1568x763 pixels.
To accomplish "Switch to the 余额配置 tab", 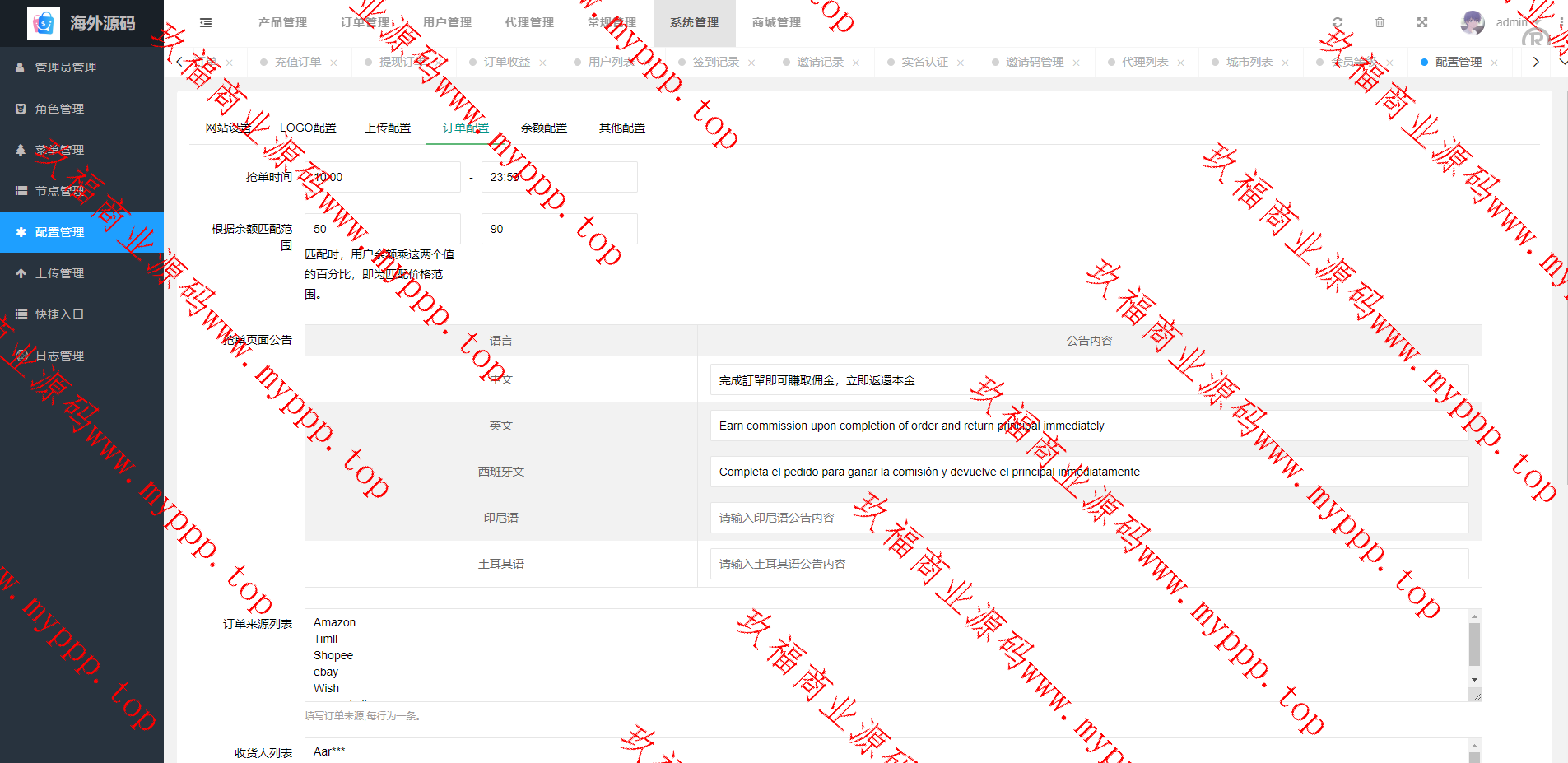I will tap(543, 128).
